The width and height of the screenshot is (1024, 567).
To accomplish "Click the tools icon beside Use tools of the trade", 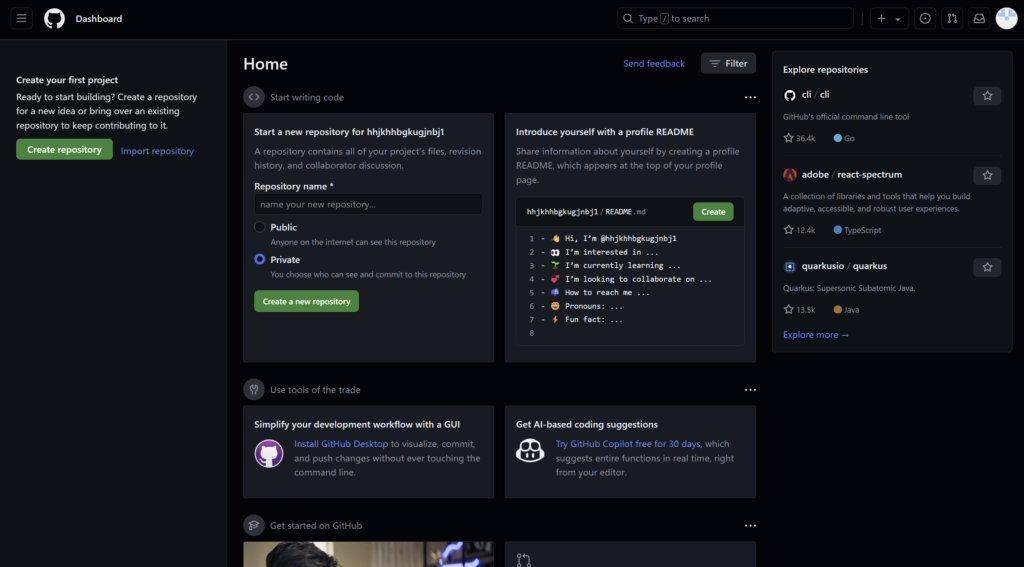I will pos(254,389).
